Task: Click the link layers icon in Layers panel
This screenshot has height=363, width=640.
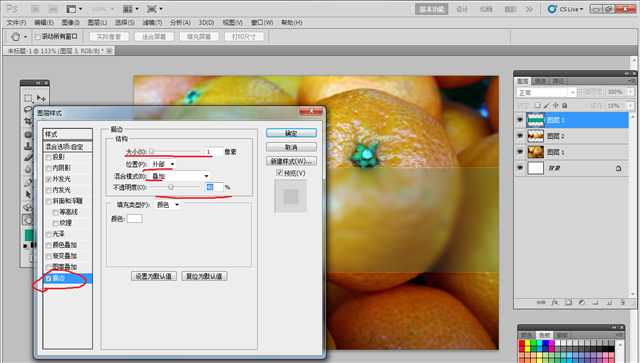Action: click(x=541, y=303)
